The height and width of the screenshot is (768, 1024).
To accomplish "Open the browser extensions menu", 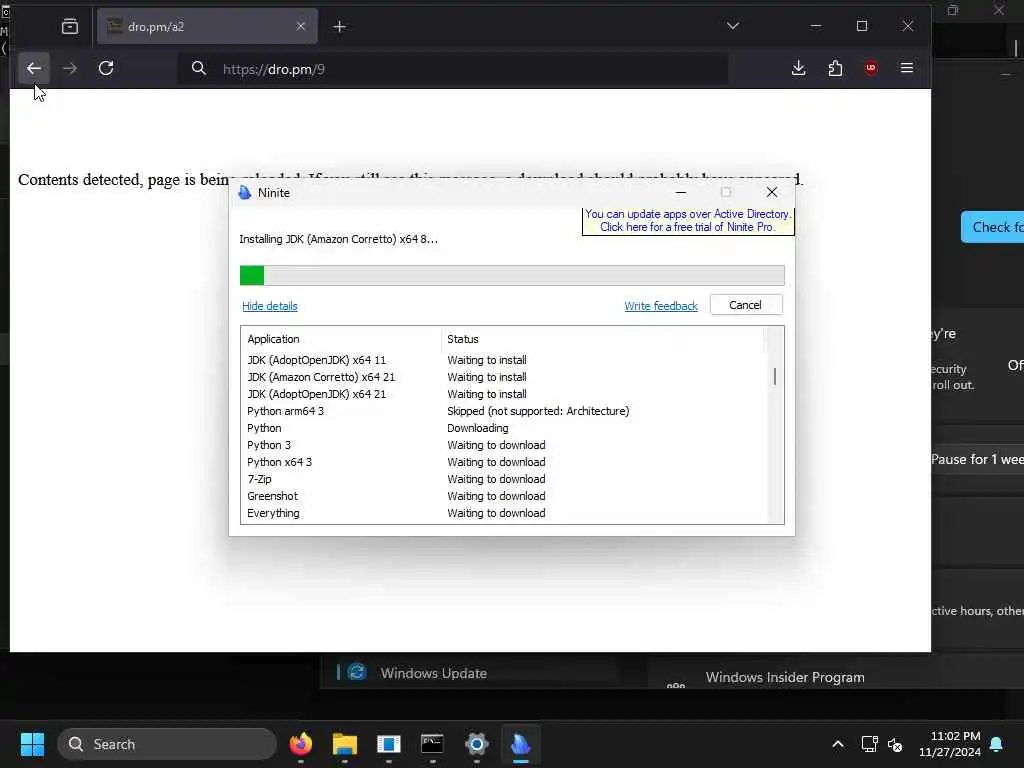I will coord(835,68).
